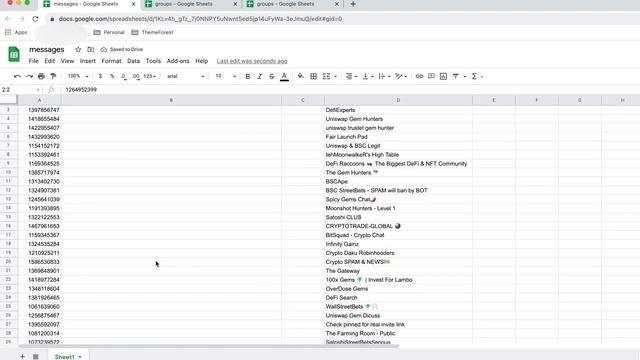Image resolution: width=640 pixels, height=360 pixels.
Task: Open vertical align dropdown
Action: click(x=367, y=76)
